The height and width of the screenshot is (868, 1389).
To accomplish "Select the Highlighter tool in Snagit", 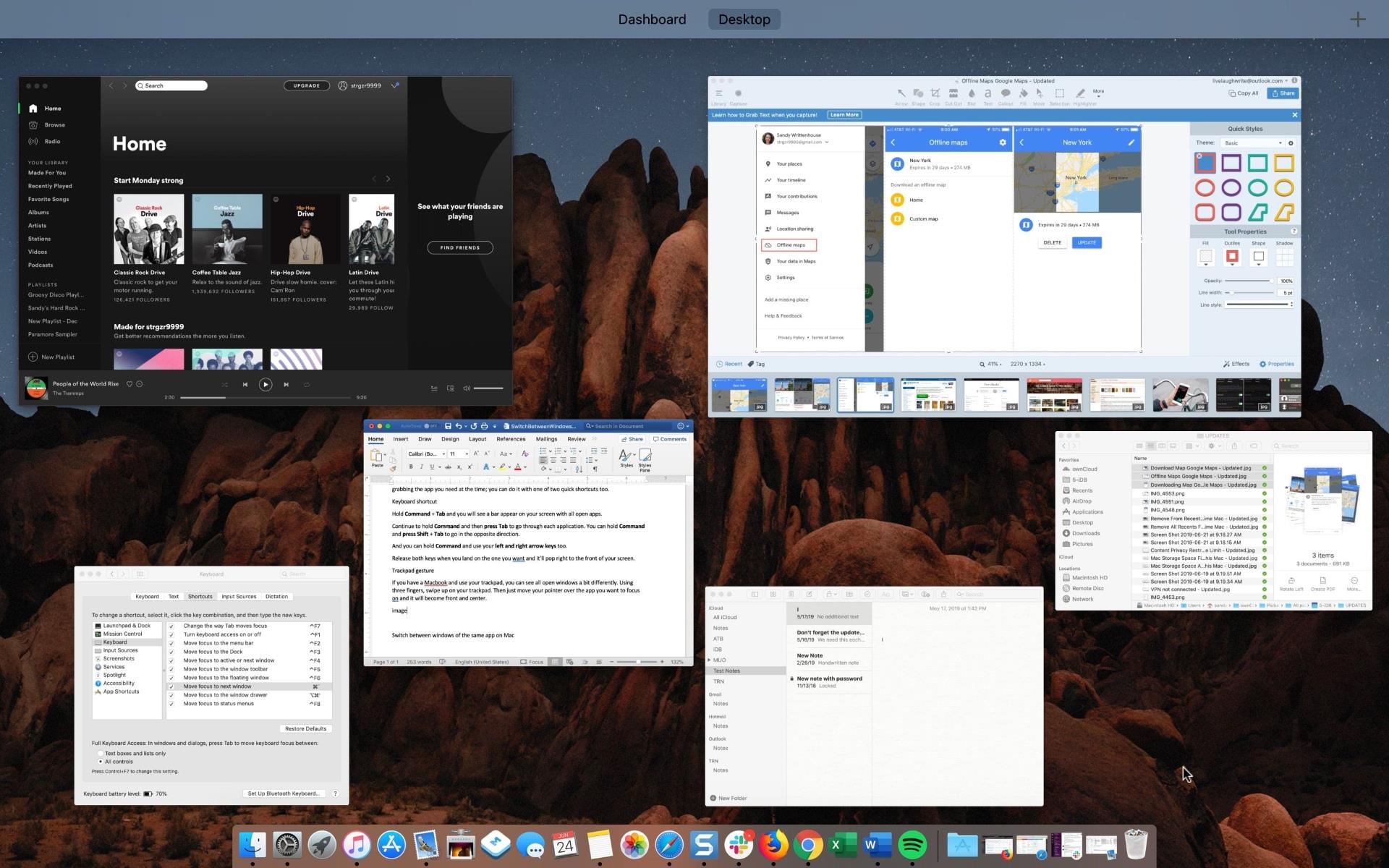I will [1079, 93].
